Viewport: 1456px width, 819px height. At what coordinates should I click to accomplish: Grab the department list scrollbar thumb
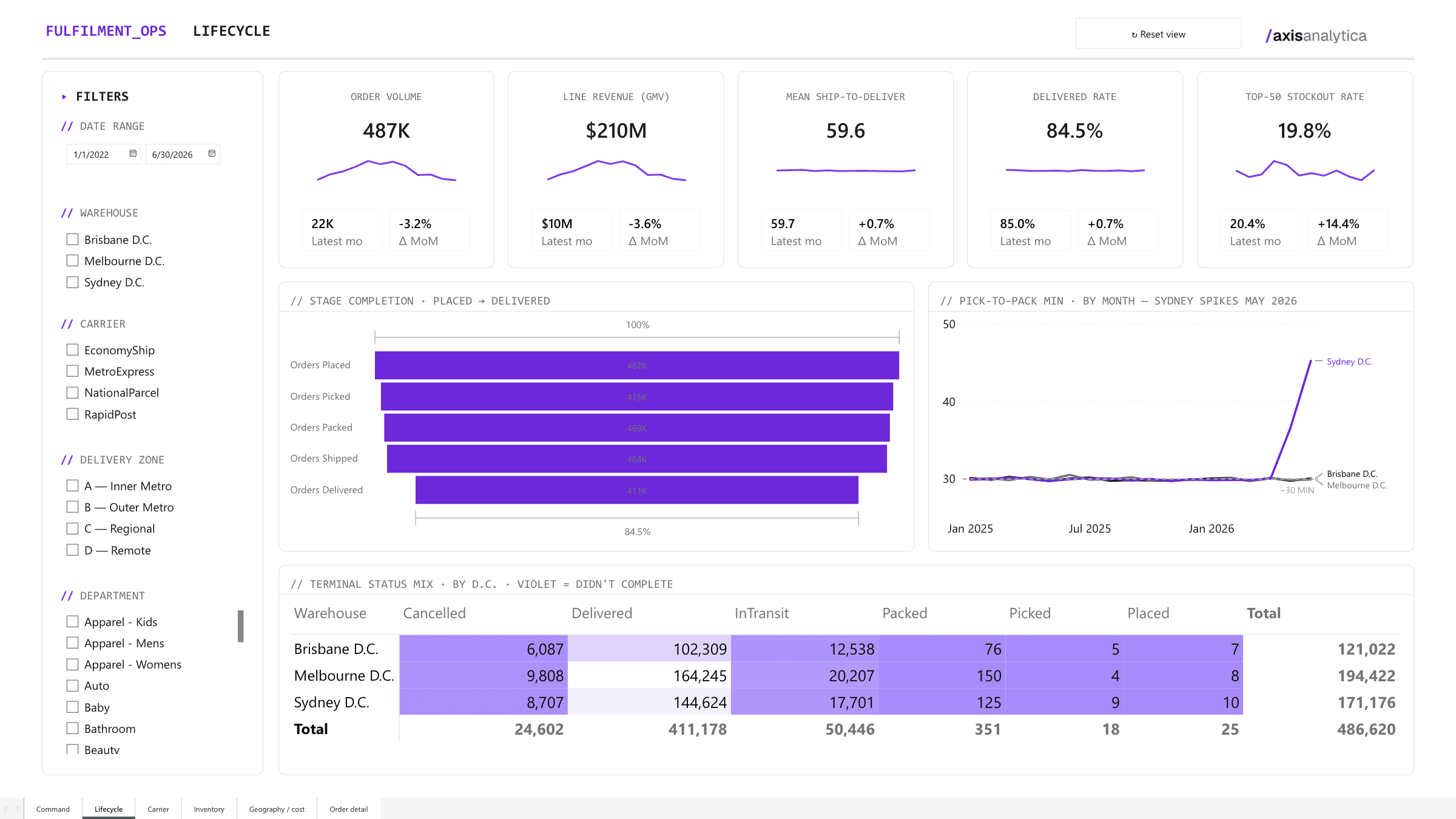click(241, 626)
